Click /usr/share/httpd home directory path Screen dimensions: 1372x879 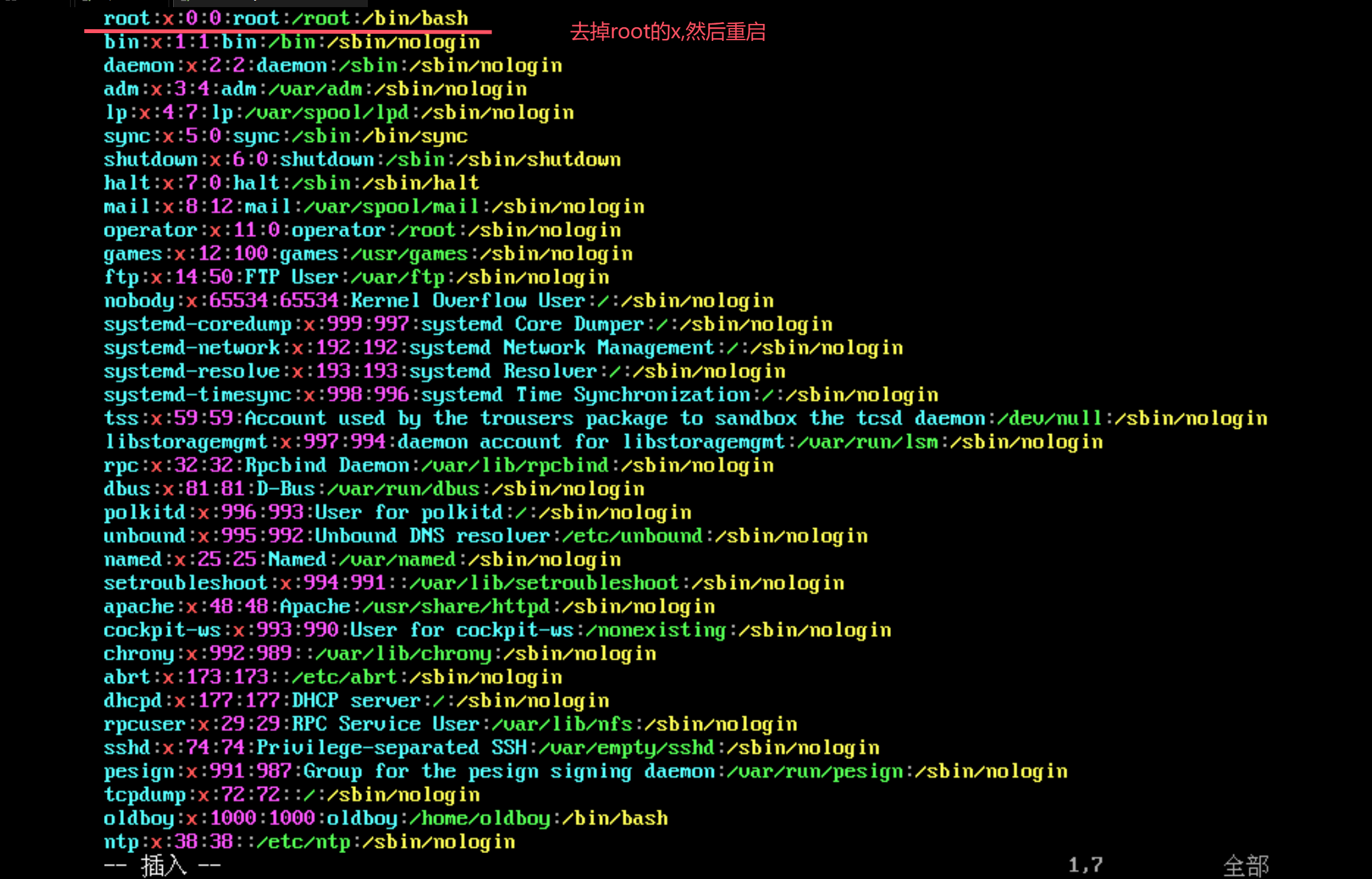coord(456,607)
